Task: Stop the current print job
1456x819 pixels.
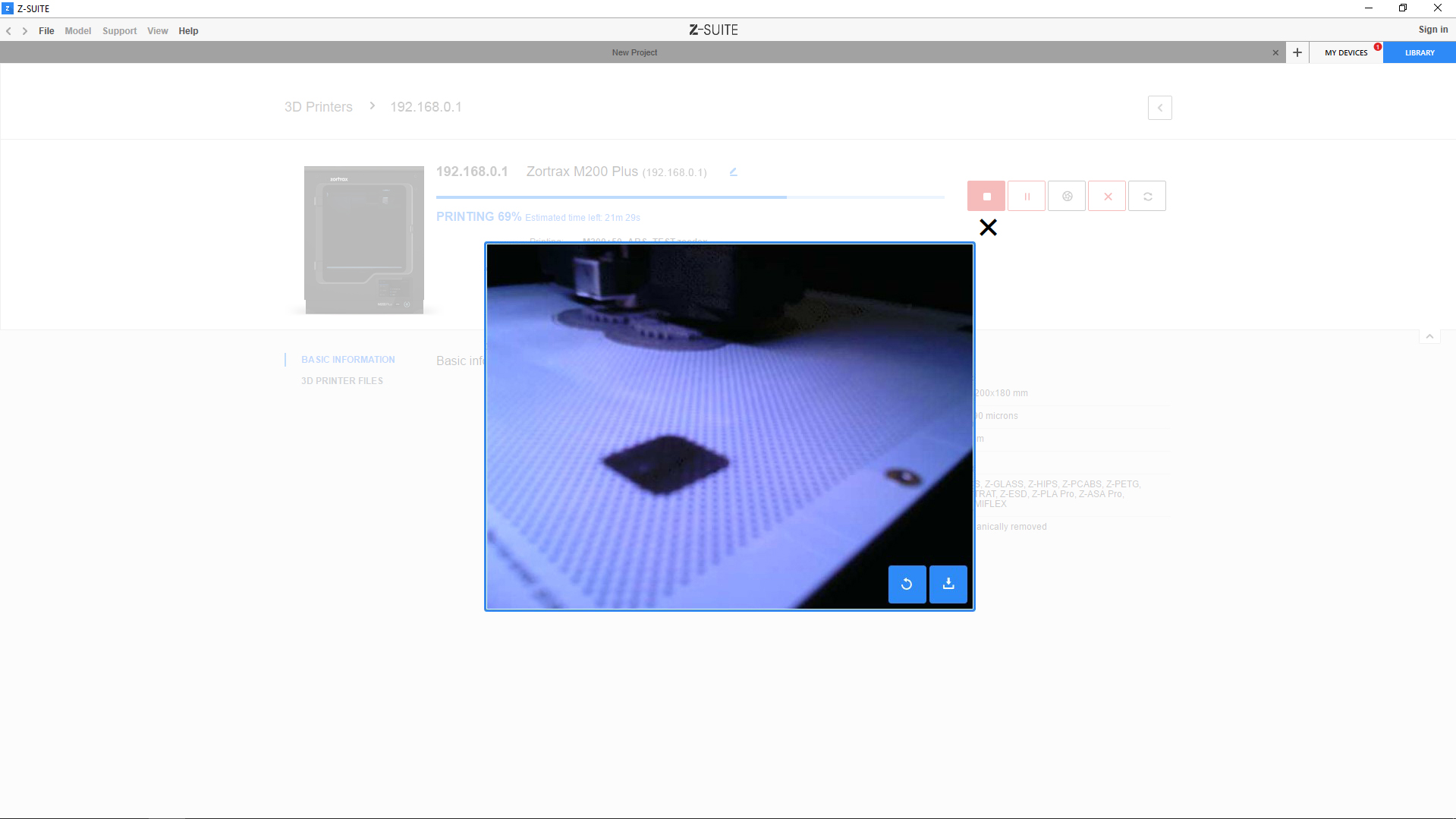Action: point(986,196)
